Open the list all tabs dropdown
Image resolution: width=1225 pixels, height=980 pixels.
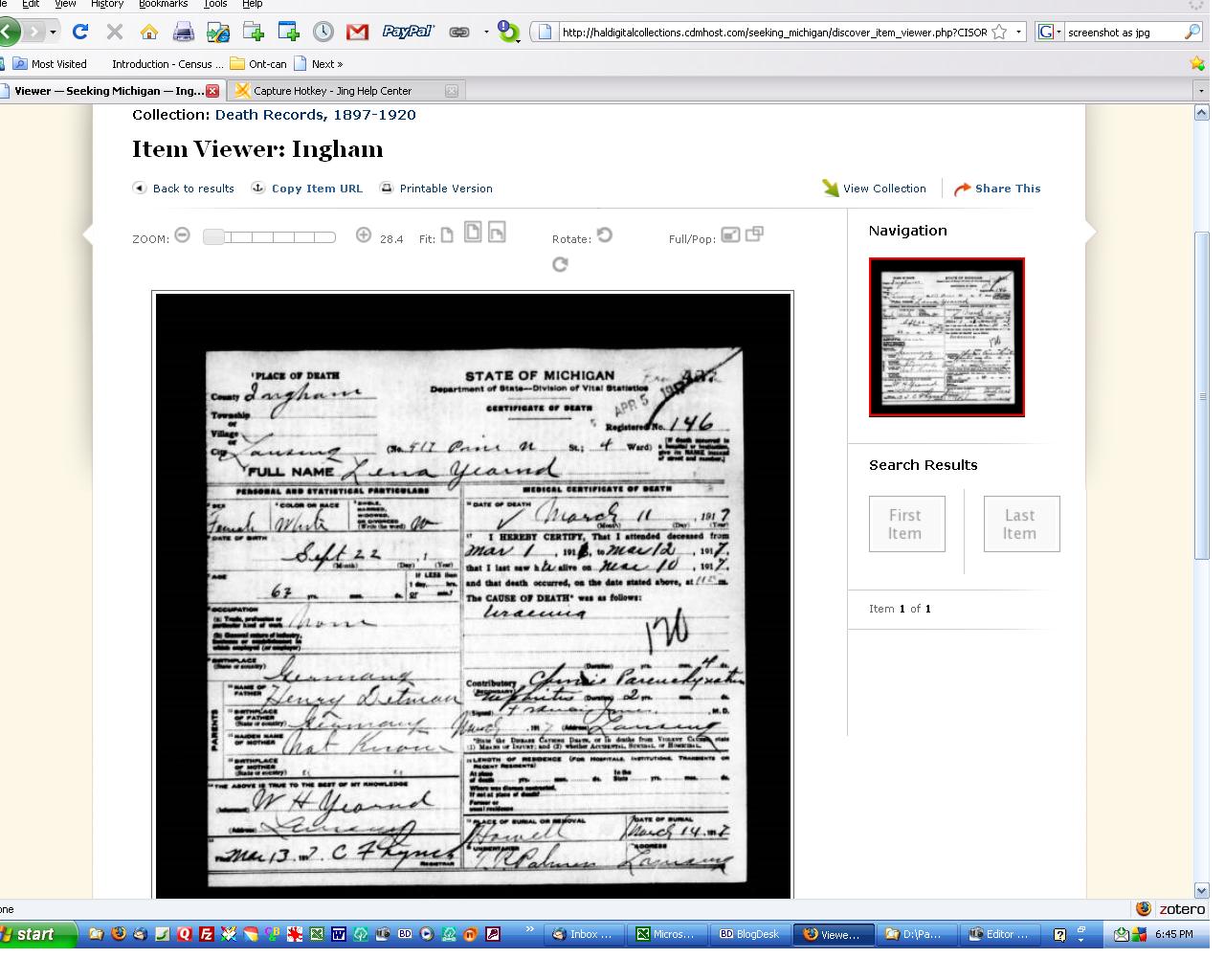click(x=1200, y=91)
